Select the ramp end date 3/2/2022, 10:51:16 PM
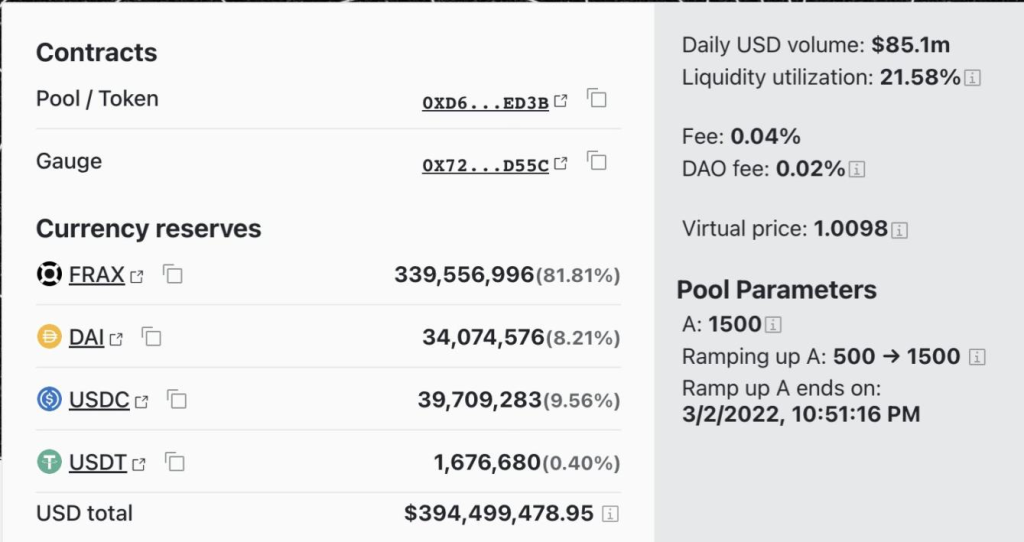The height and width of the screenshot is (542, 1024). [801, 414]
